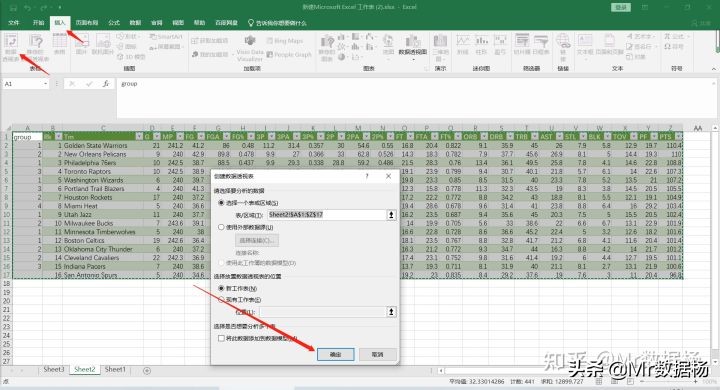Click the formula bar fx insert function icon
Viewport: 720px width, 390px height.
(106, 84)
